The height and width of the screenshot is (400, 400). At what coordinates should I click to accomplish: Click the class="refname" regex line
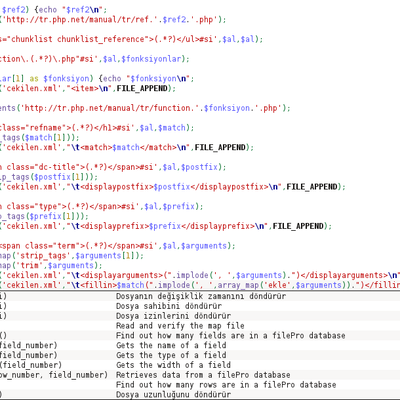point(97,128)
